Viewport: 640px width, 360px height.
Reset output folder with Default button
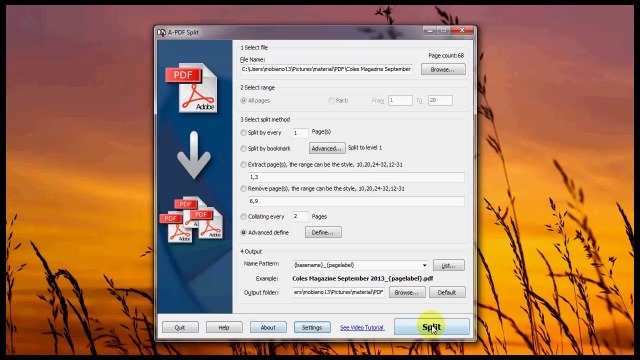447,292
